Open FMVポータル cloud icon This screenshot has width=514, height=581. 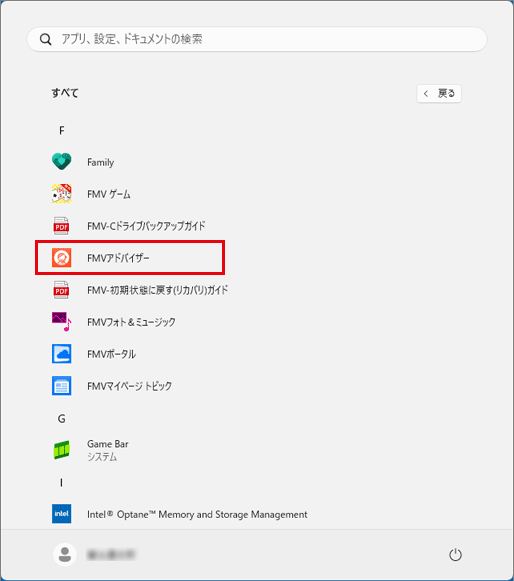(62, 354)
